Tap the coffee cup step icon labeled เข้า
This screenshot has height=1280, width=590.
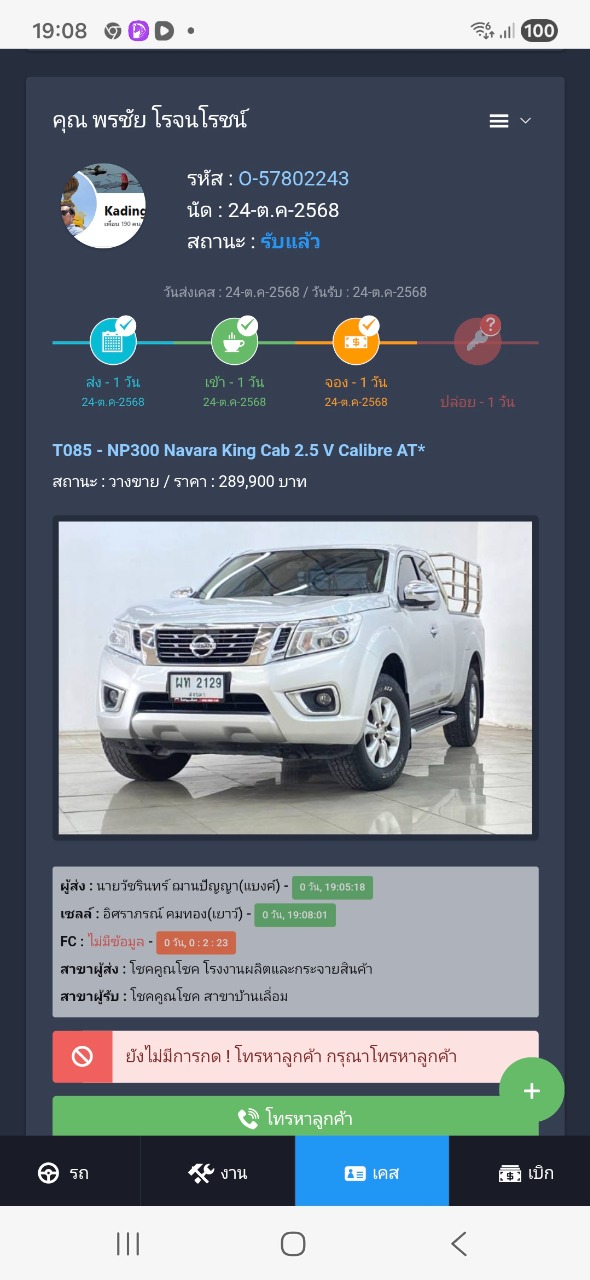(234, 342)
